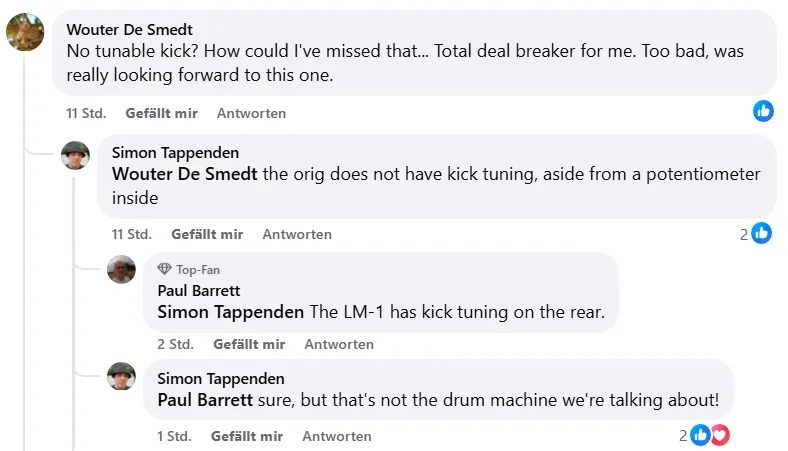Open Paul Barrett's profile picture
Image resolution: width=788 pixels, height=451 pixels.
coord(122,269)
